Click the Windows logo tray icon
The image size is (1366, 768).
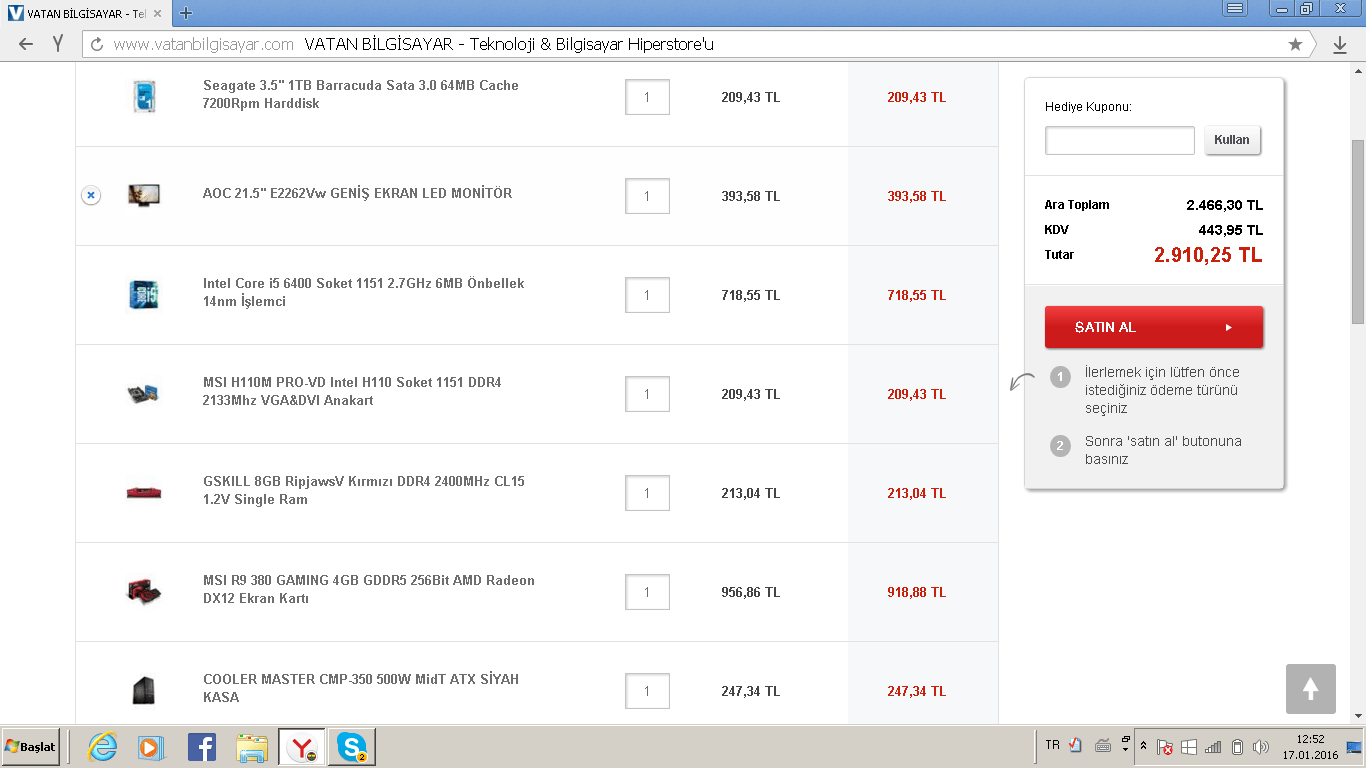tap(1189, 747)
